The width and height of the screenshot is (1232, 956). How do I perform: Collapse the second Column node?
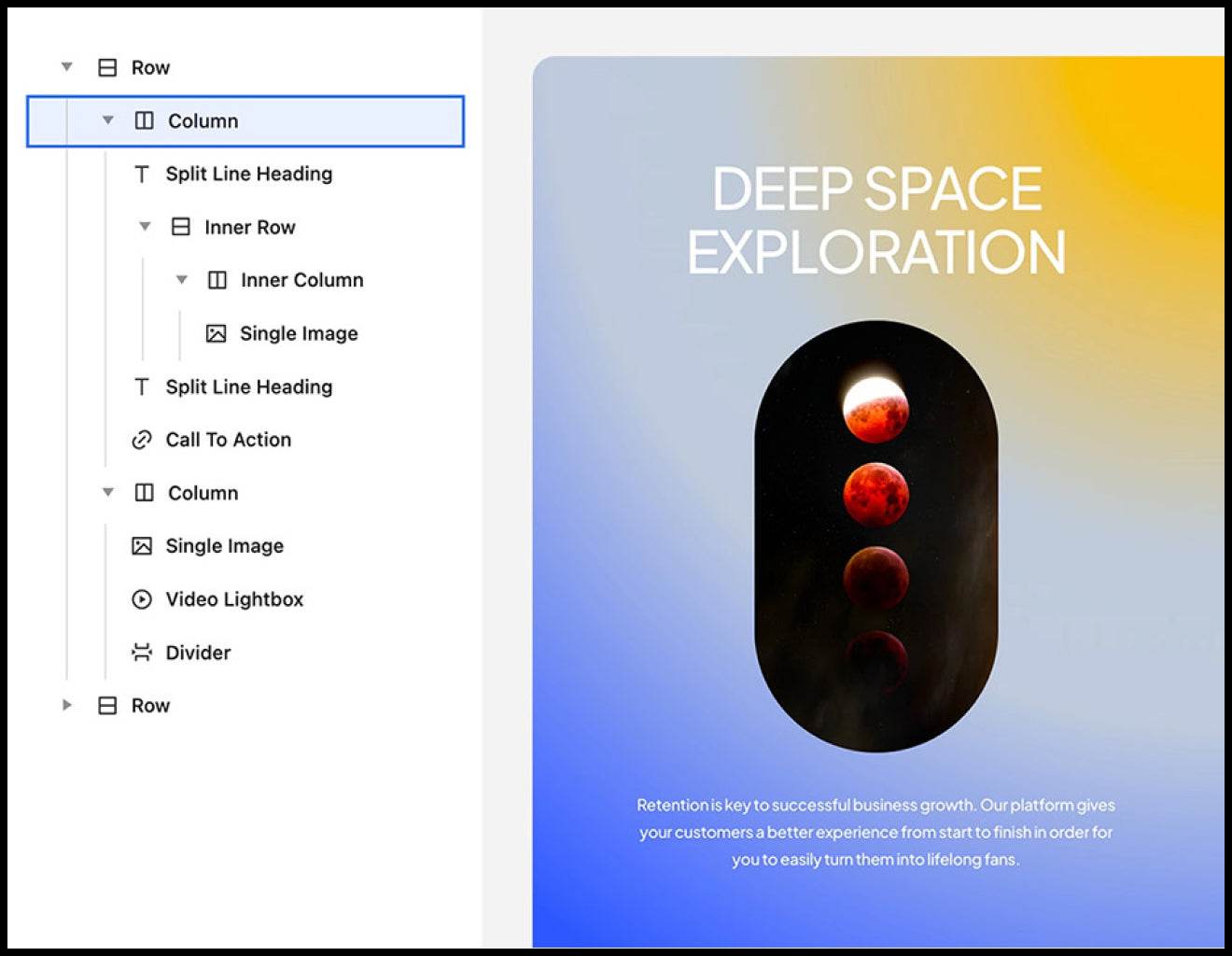click(x=108, y=493)
